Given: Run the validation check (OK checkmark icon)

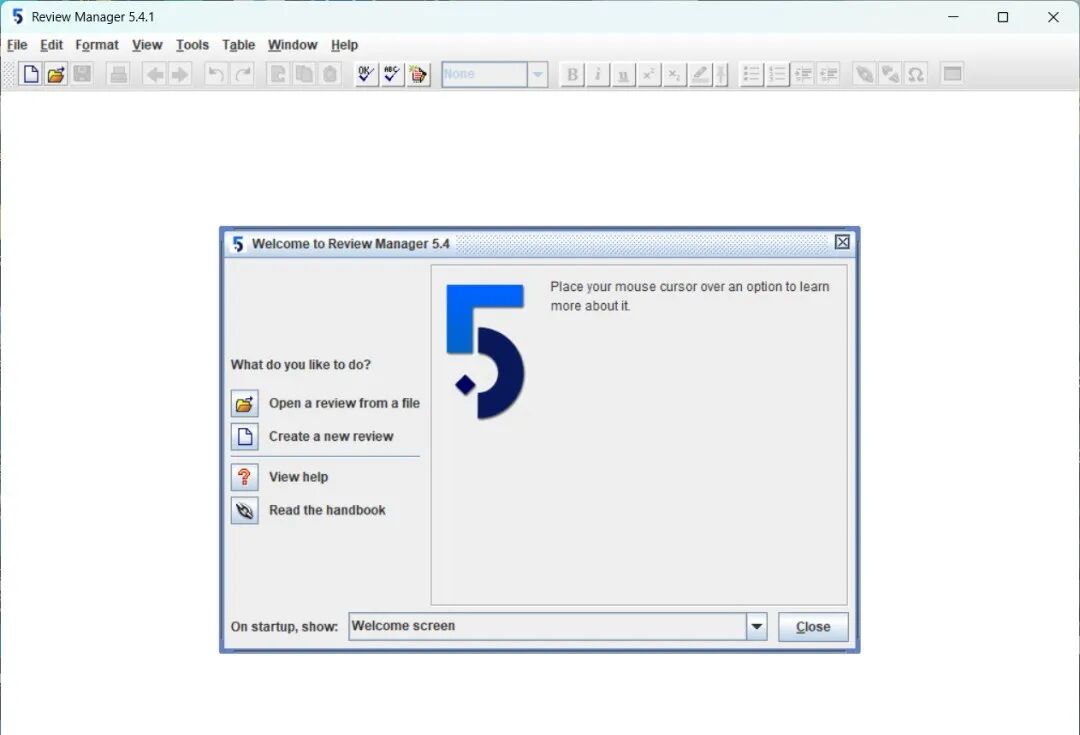Looking at the screenshot, I should click(366, 74).
